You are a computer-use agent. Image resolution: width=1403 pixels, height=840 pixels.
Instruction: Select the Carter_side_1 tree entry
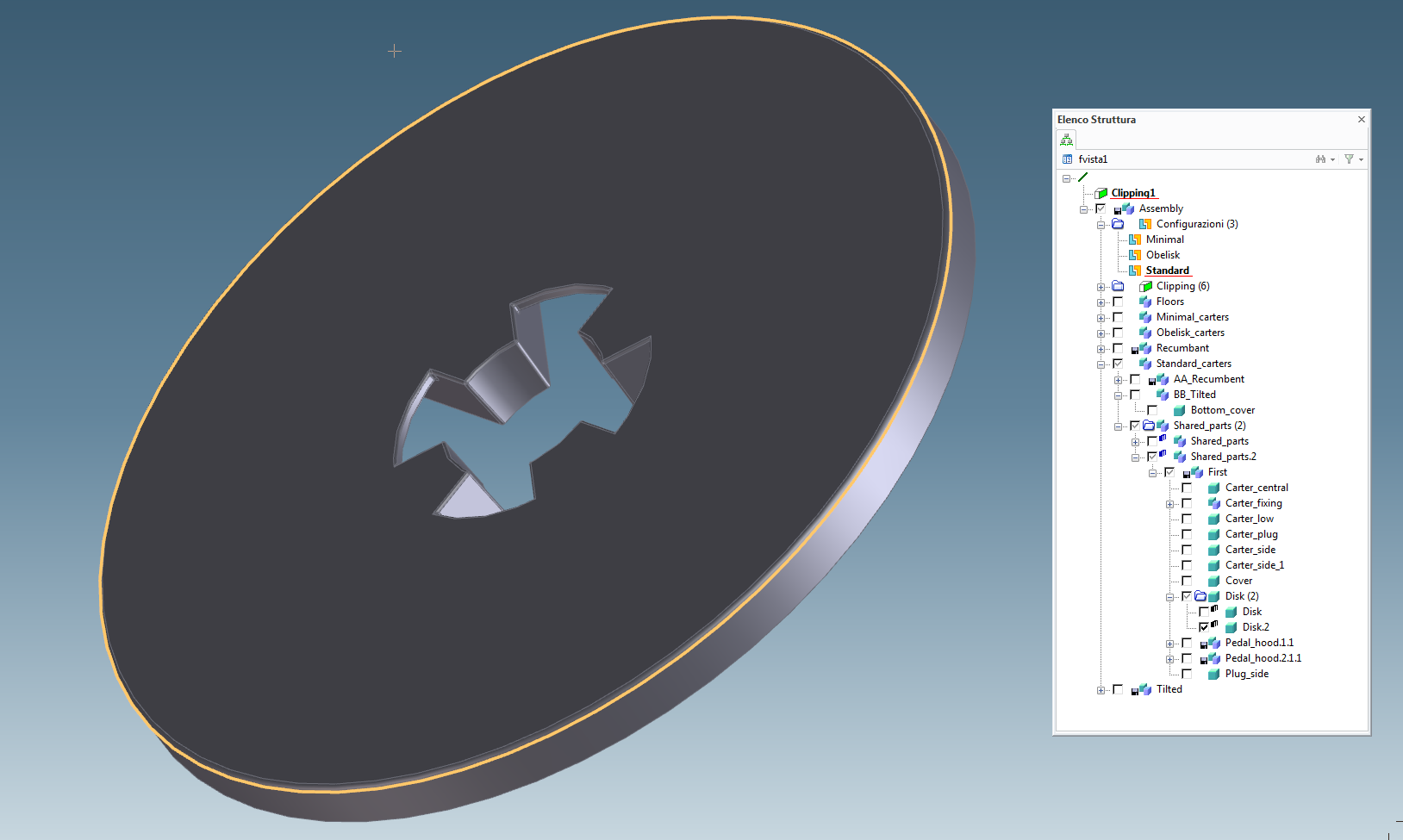coord(1255,565)
